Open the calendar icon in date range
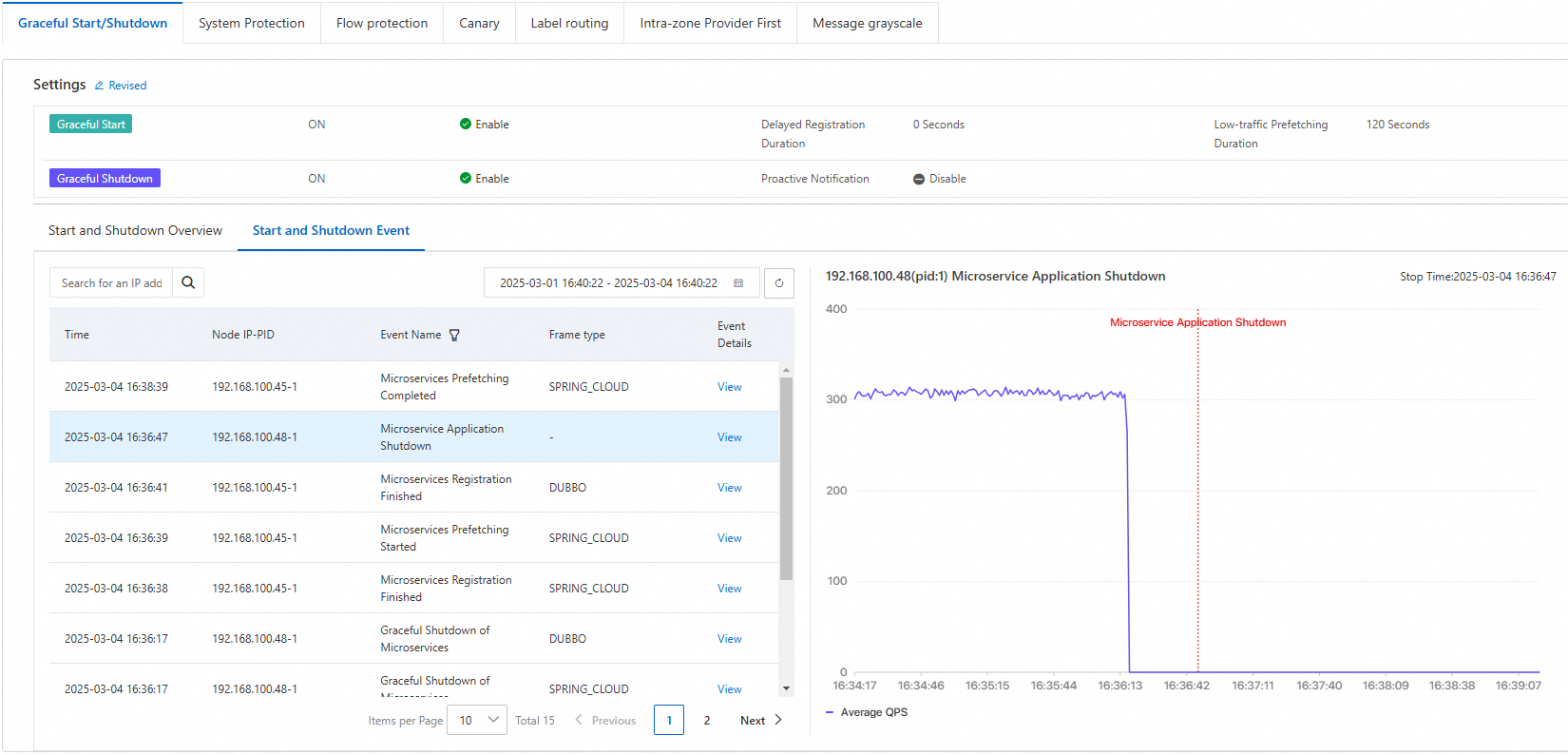 click(738, 283)
